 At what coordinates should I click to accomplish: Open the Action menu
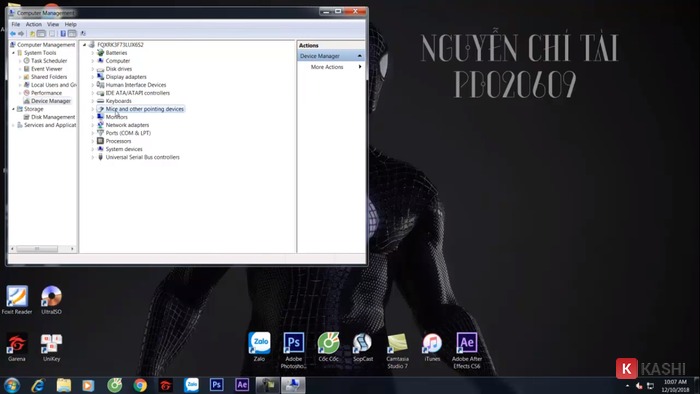(x=33, y=24)
